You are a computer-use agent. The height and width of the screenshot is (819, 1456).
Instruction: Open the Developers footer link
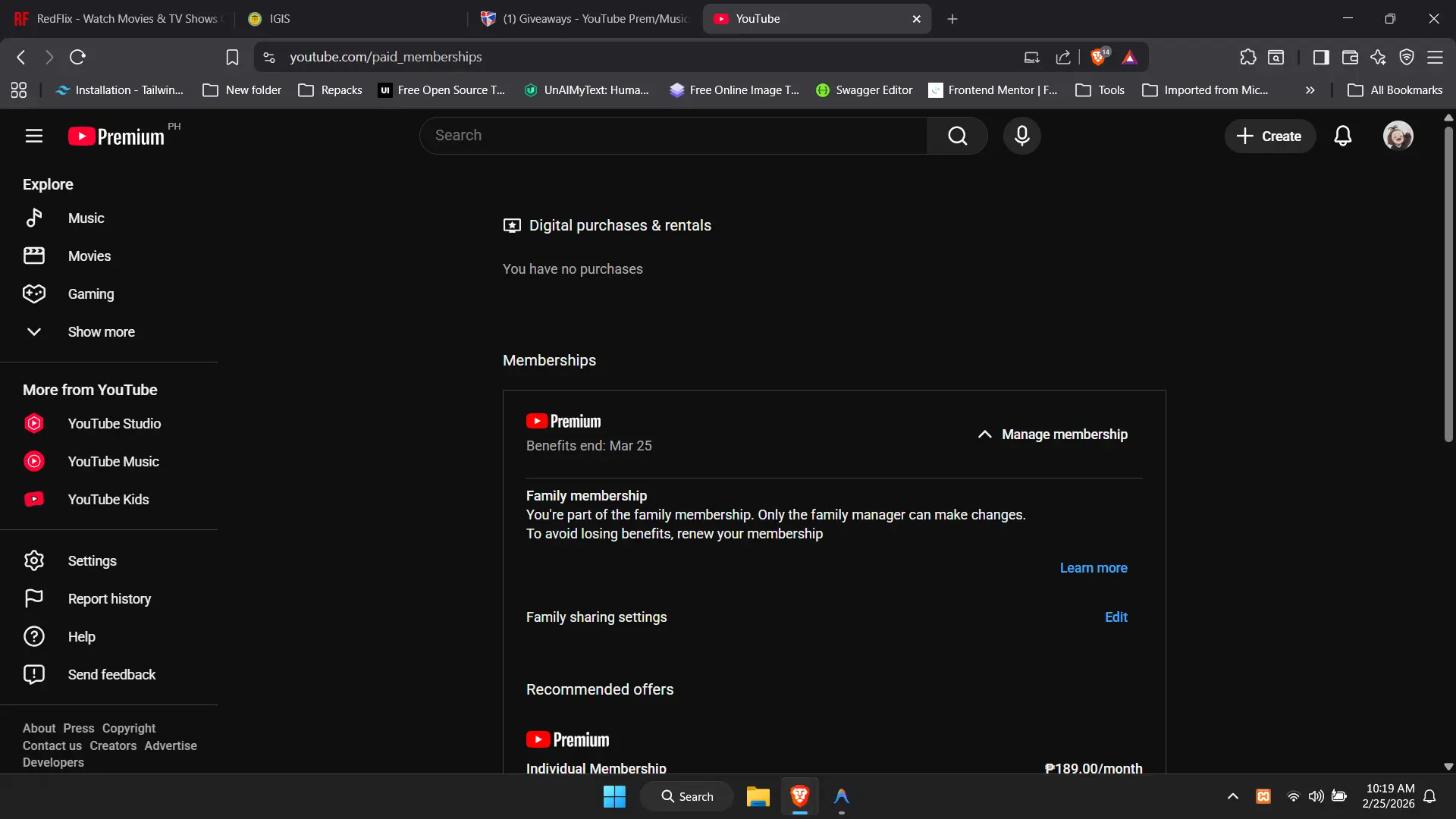pyautogui.click(x=53, y=763)
